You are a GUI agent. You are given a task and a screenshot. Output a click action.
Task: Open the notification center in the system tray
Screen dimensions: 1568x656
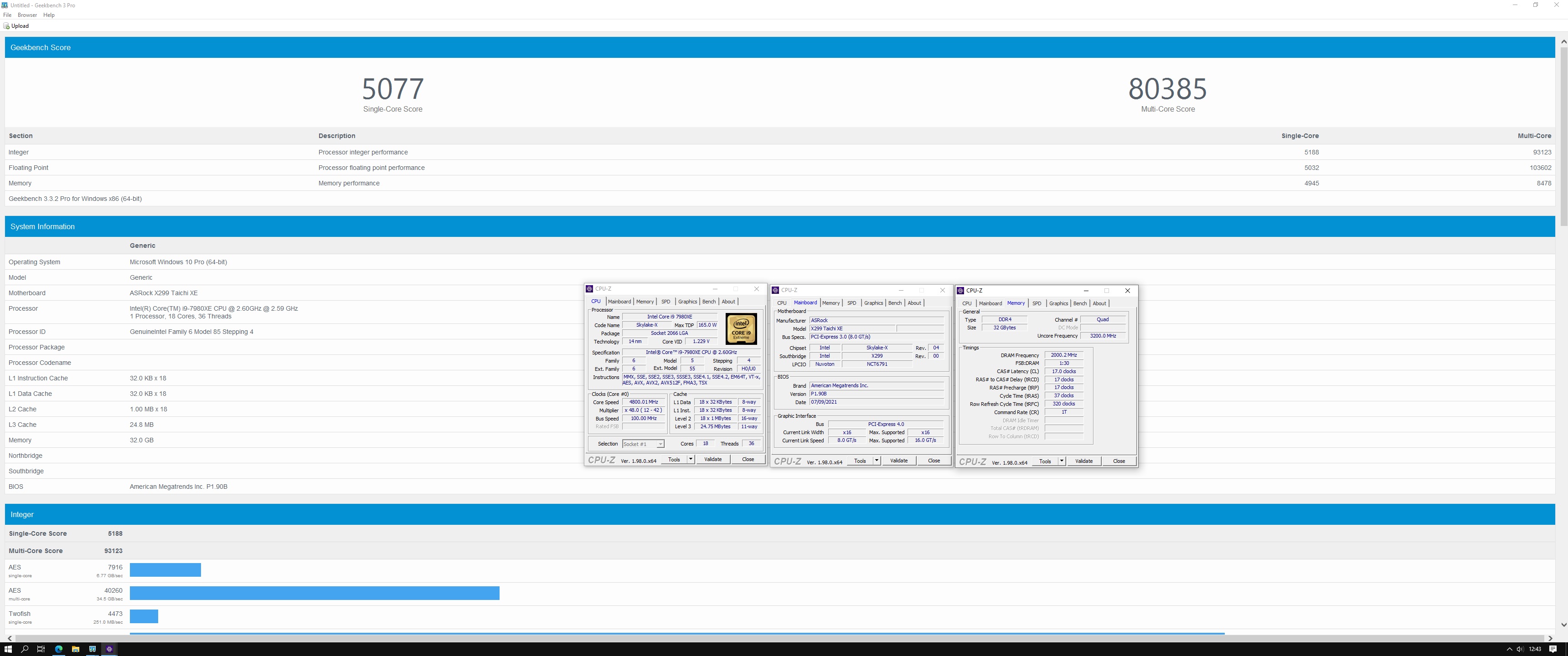(x=1553, y=649)
